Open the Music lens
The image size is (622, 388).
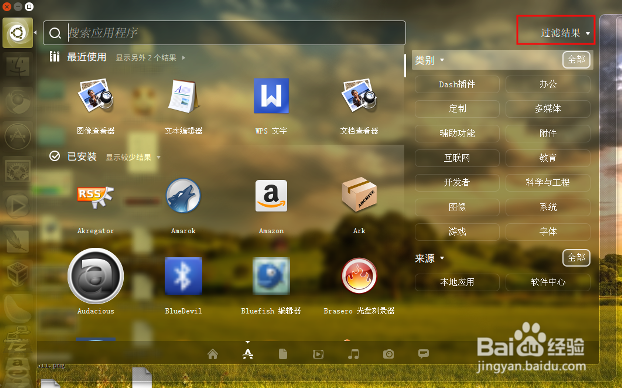[353, 354]
